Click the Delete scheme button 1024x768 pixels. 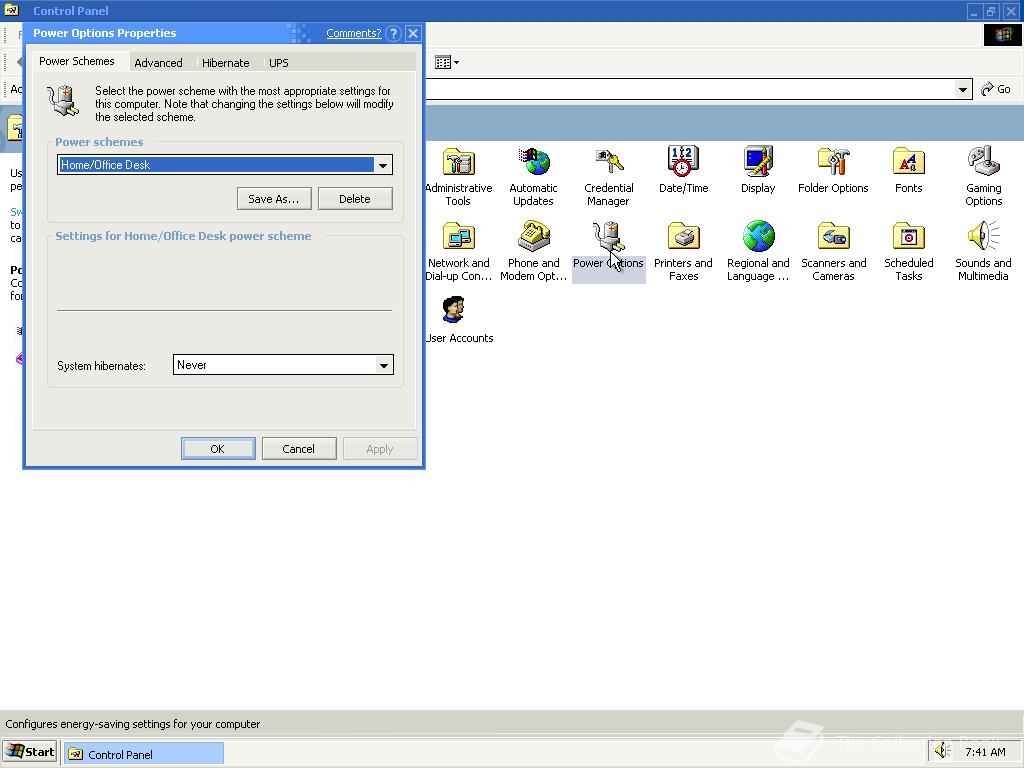355,199
